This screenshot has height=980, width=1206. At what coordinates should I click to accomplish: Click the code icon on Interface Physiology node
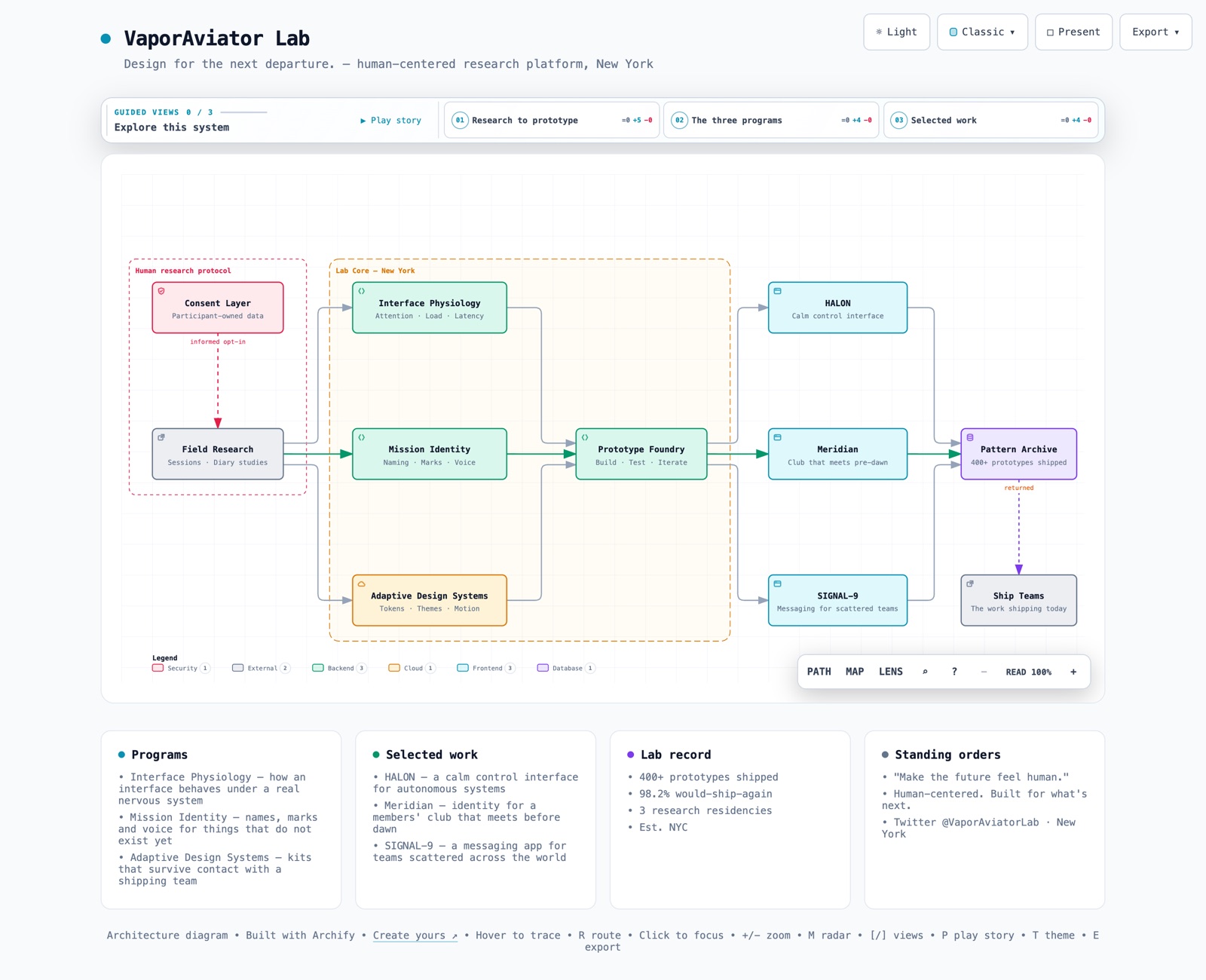pyautogui.click(x=362, y=291)
